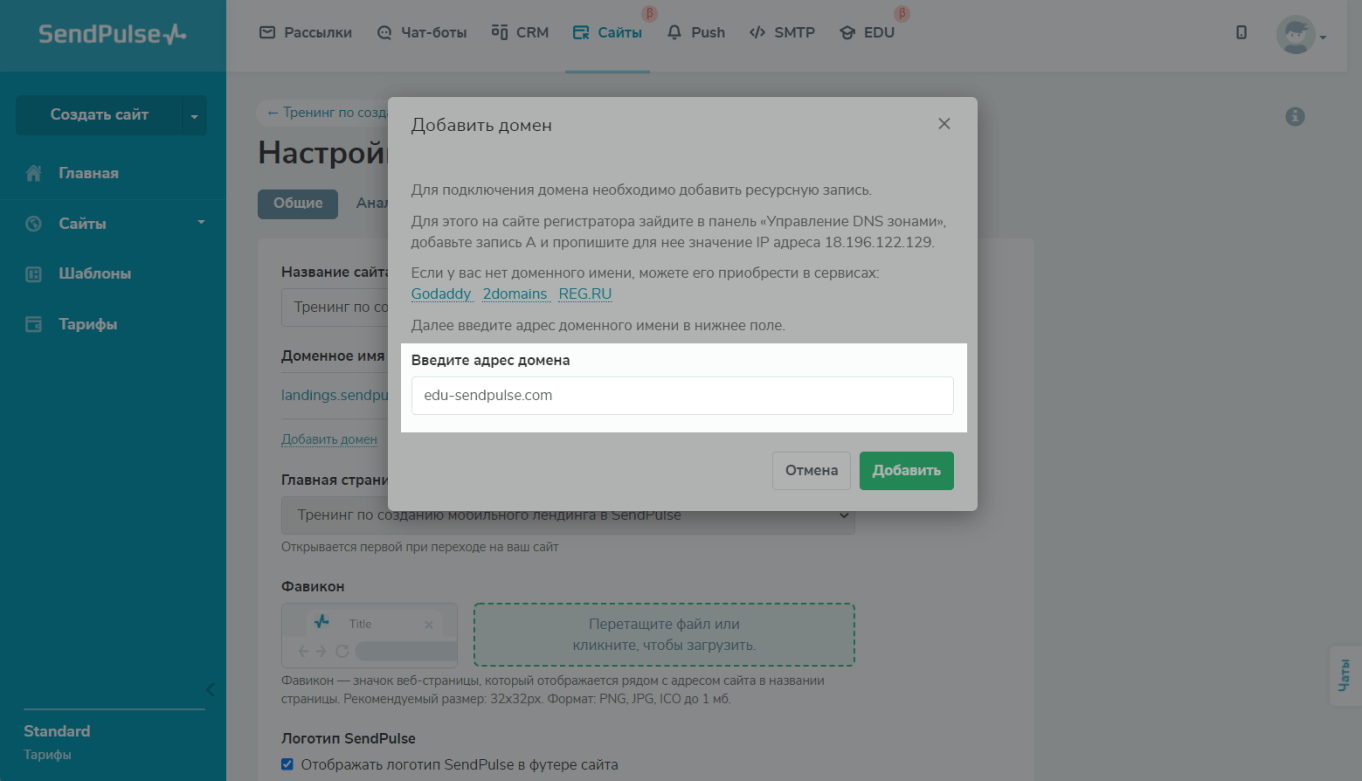The image size is (1362, 781).
Task: Click the Добавить домен link on page
Action: click(x=329, y=440)
